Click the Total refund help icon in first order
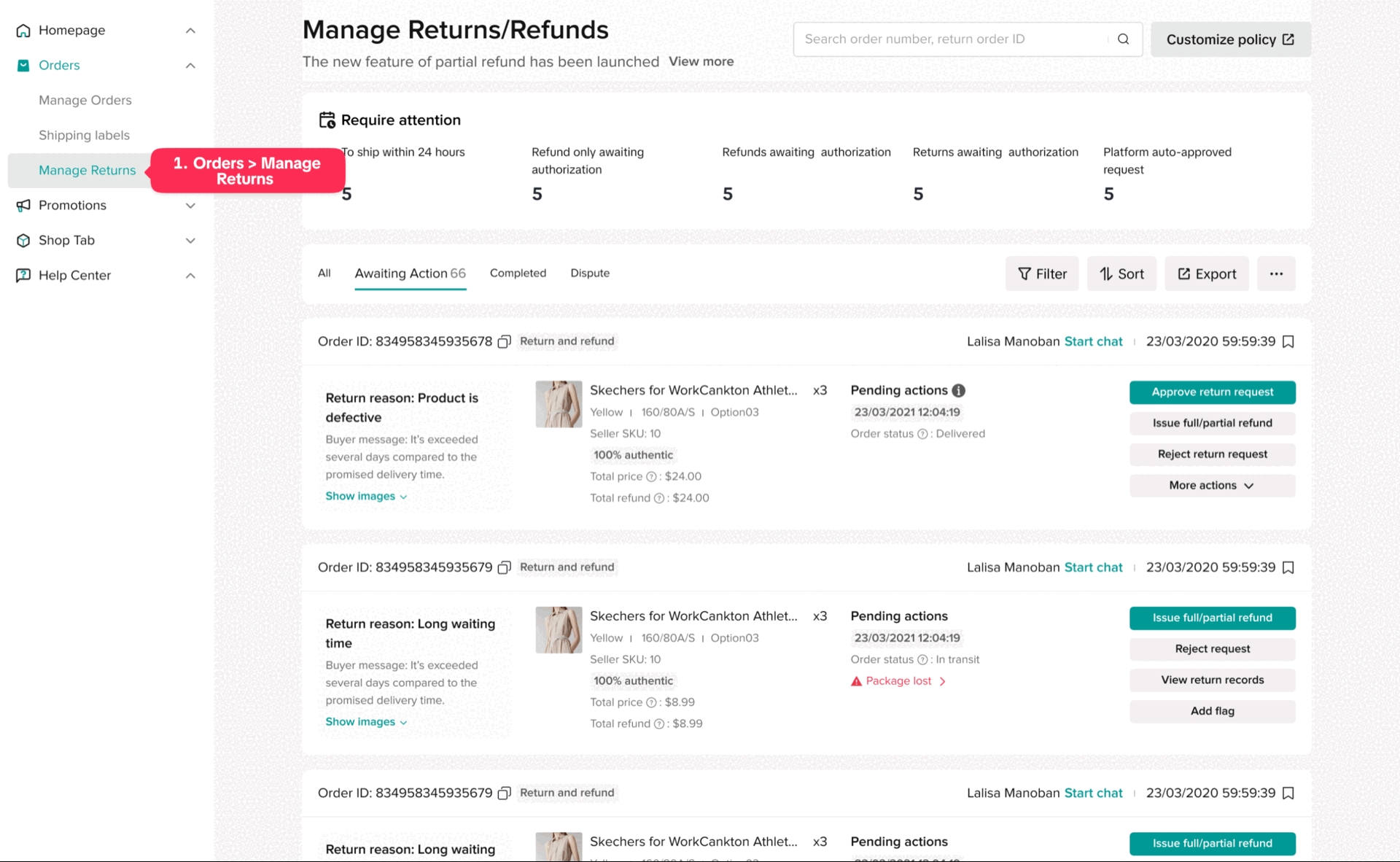 click(x=659, y=498)
